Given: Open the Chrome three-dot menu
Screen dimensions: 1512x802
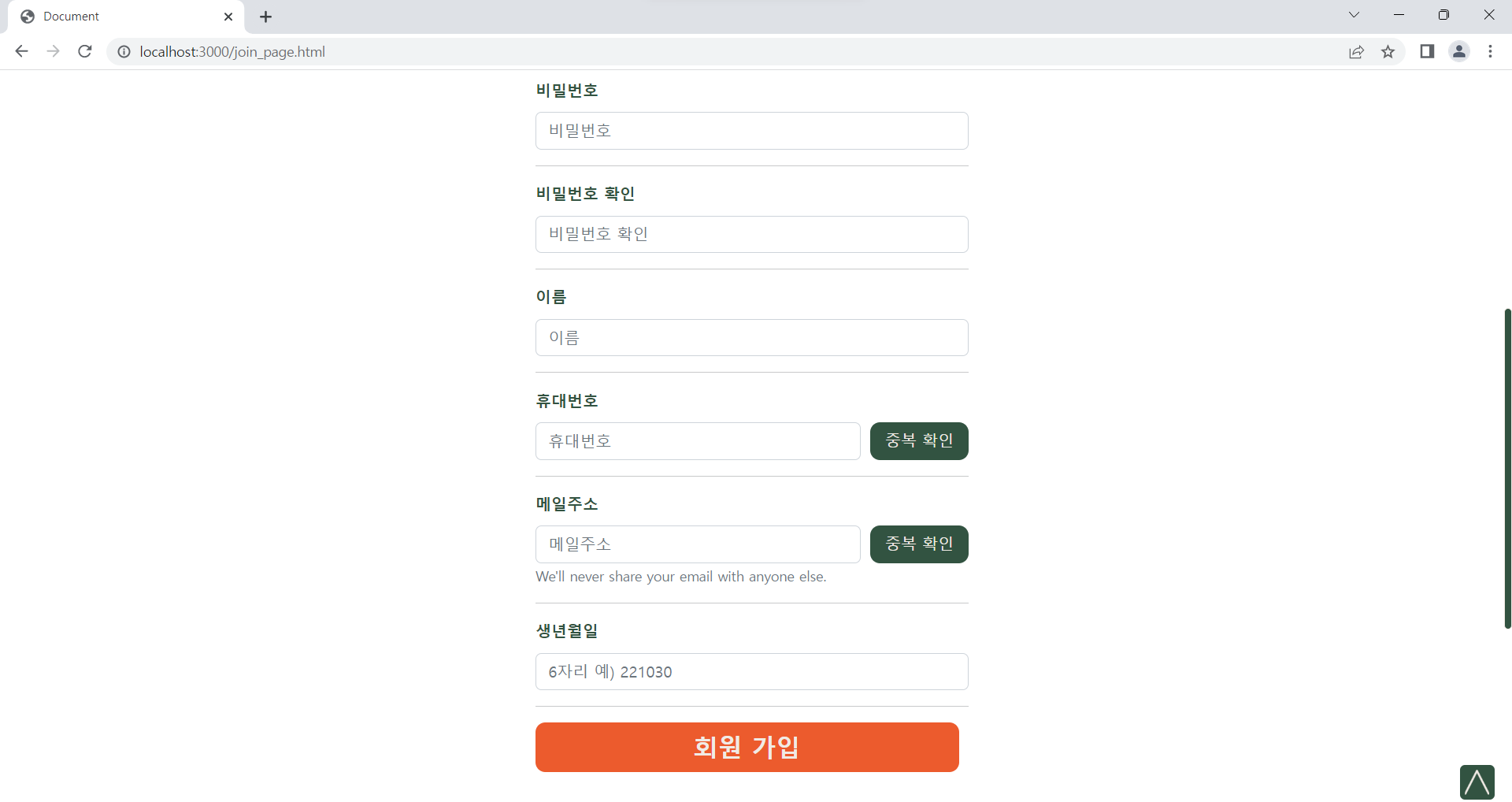Looking at the screenshot, I should coord(1490,51).
